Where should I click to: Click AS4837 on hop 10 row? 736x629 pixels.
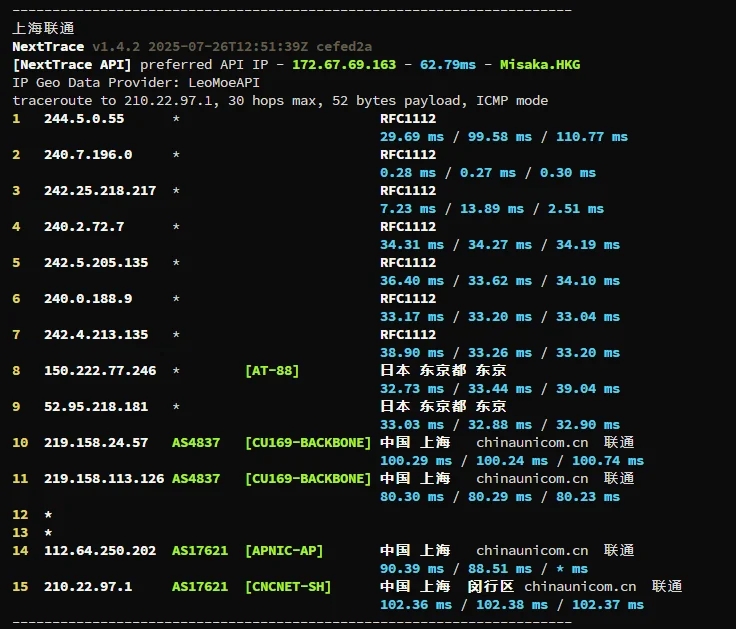[196, 443]
